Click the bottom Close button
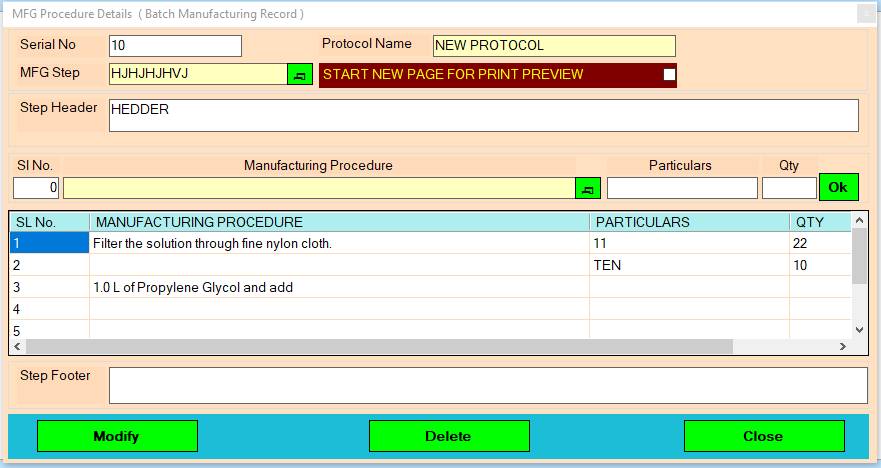 click(763, 436)
